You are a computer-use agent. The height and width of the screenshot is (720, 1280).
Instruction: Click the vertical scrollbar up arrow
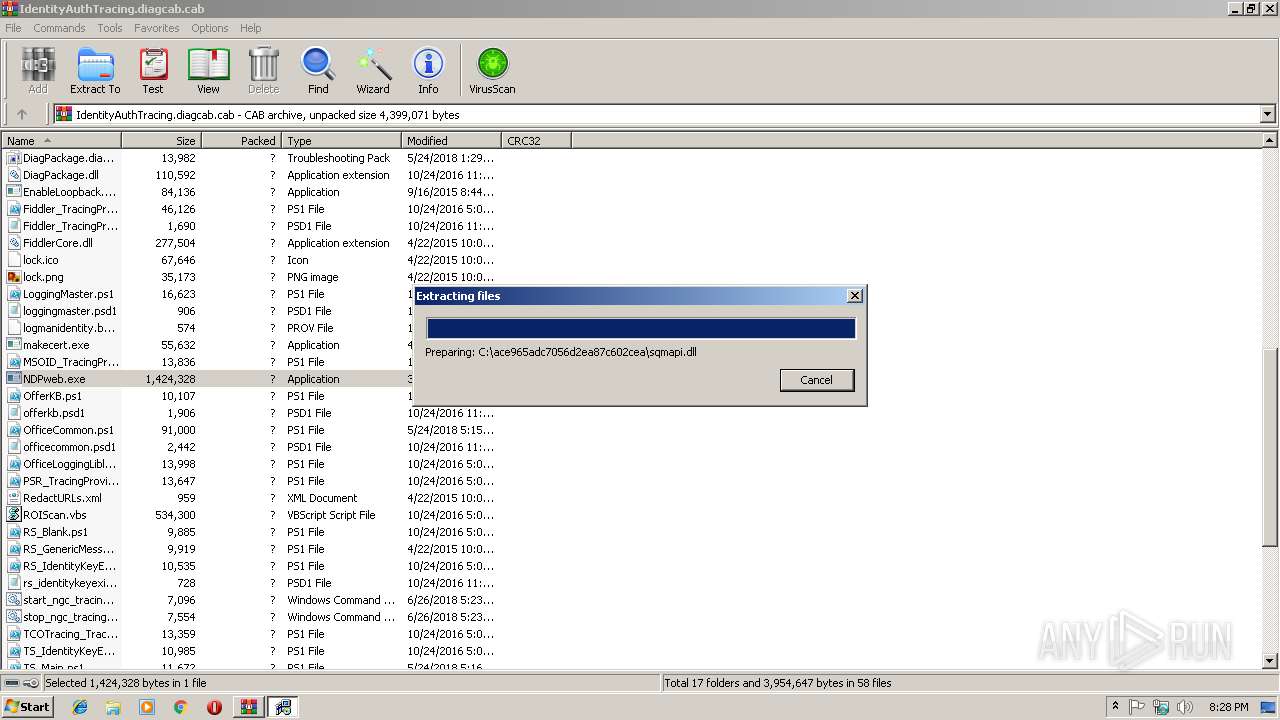click(1270, 142)
